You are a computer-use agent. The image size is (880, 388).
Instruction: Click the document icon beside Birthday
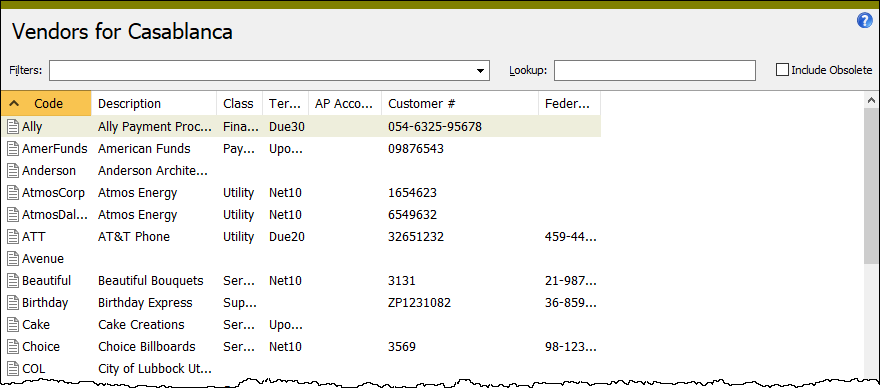pos(13,303)
